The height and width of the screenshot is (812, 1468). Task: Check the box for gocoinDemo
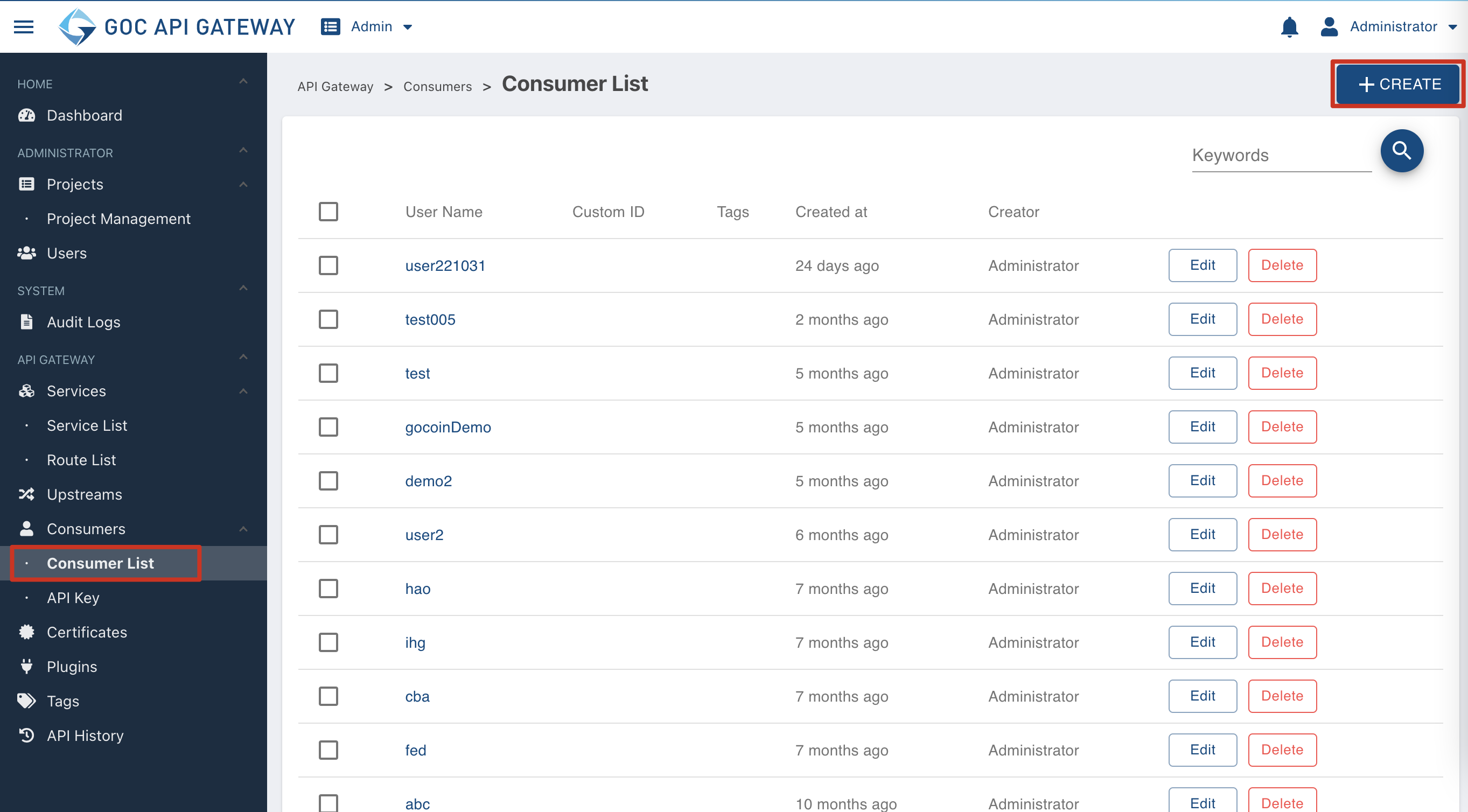tap(328, 427)
